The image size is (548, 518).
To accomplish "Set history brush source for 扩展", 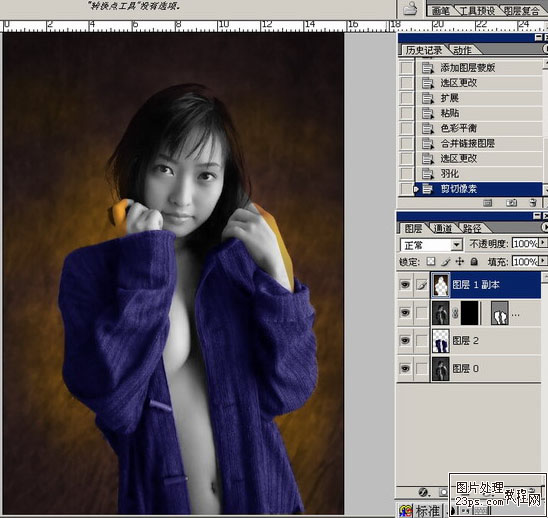I will click(x=406, y=98).
